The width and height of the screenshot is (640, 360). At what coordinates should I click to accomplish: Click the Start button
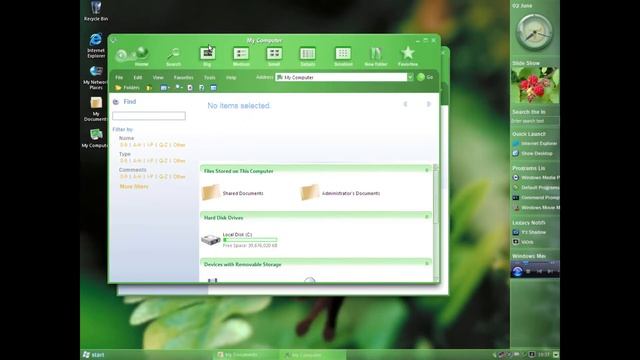pyautogui.click(x=93, y=355)
